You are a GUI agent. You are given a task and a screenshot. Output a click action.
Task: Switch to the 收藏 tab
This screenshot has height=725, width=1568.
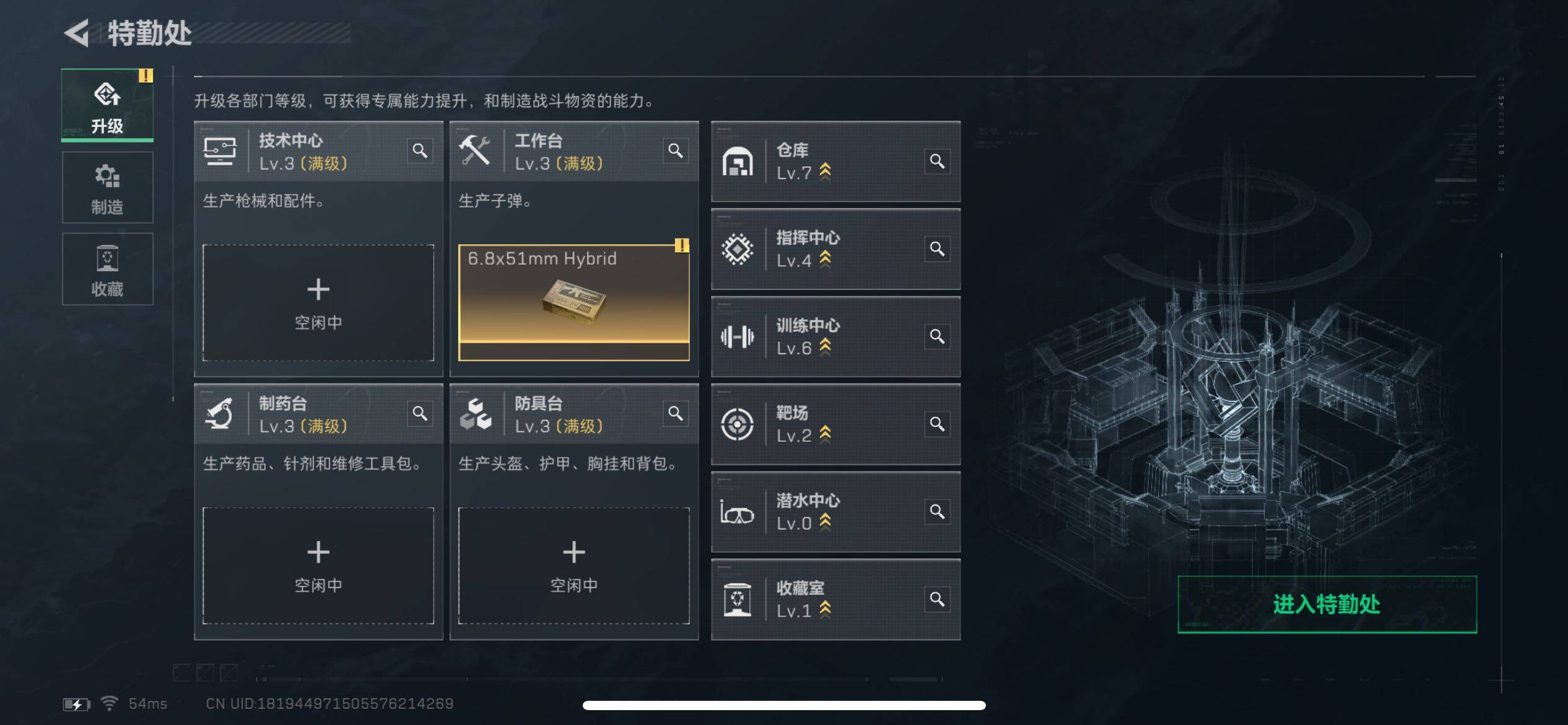107,269
